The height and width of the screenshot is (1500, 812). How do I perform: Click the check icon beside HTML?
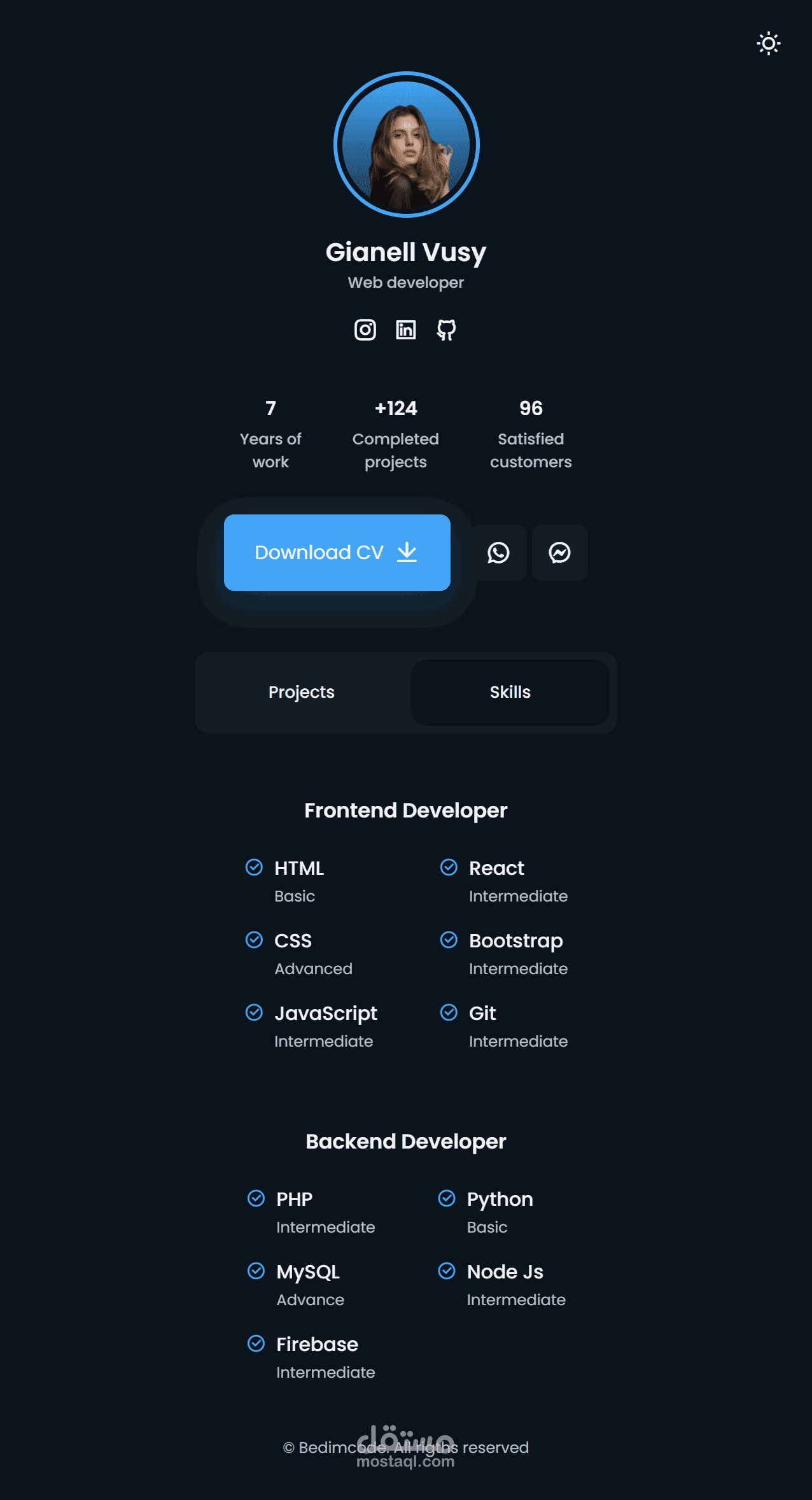pyautogui.click(x=254, y=867)
